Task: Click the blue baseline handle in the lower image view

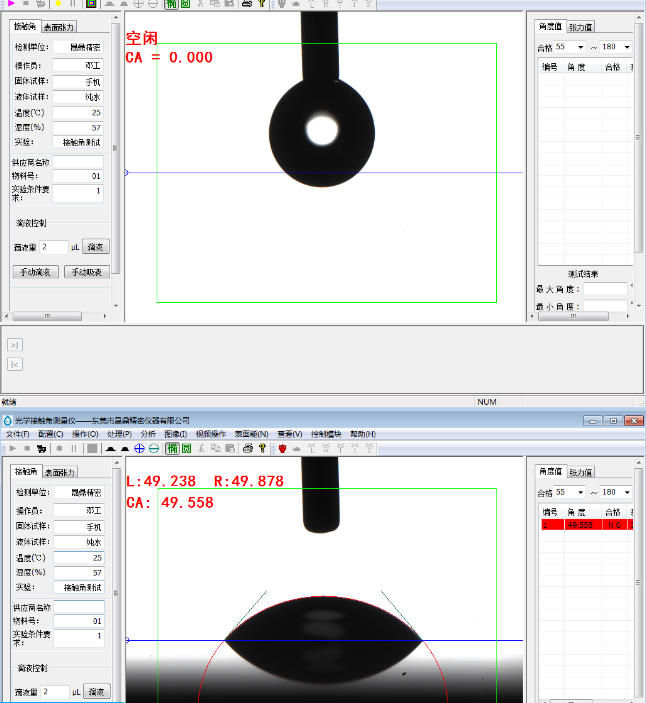Action: click(x=127, y=640)
